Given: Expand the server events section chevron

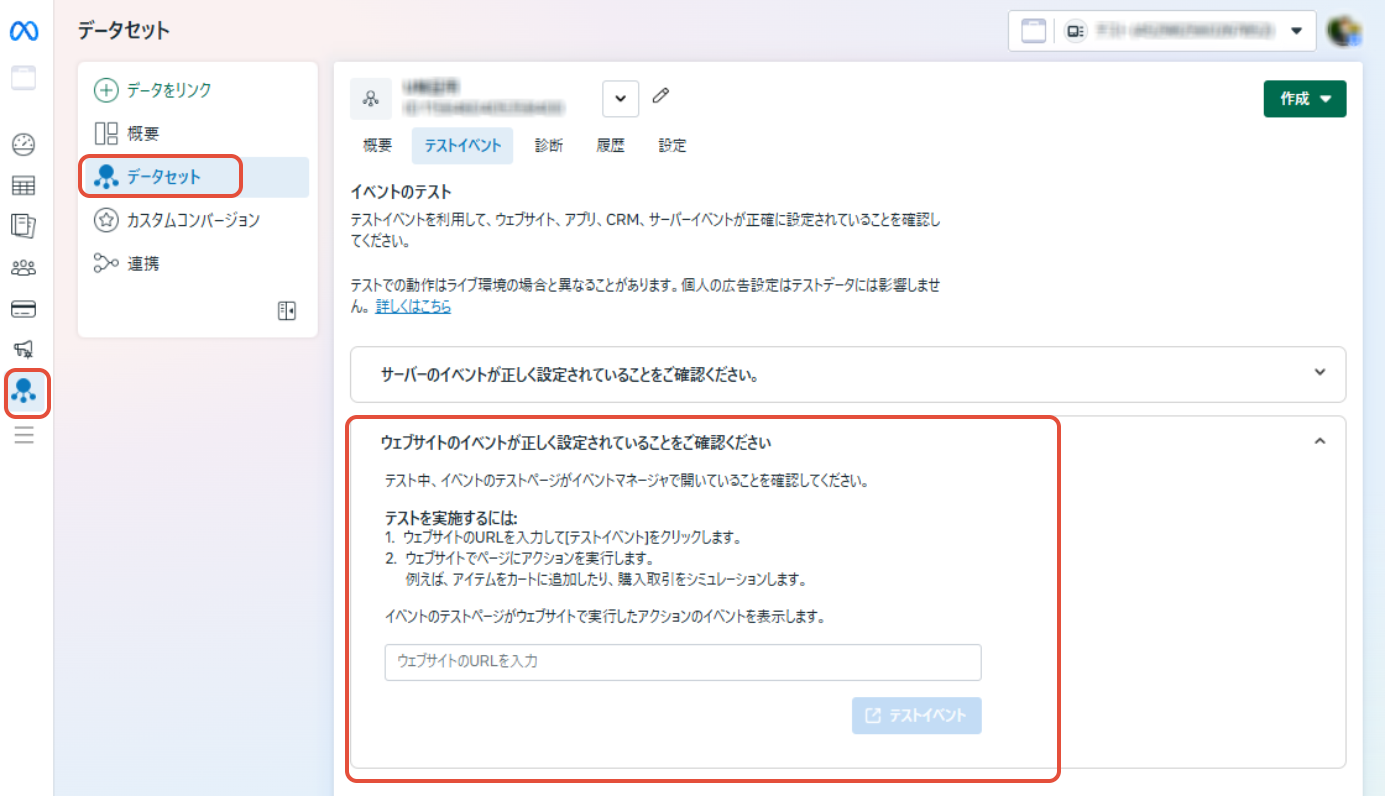Looking at the screenshot, I should click(1319, 372).
